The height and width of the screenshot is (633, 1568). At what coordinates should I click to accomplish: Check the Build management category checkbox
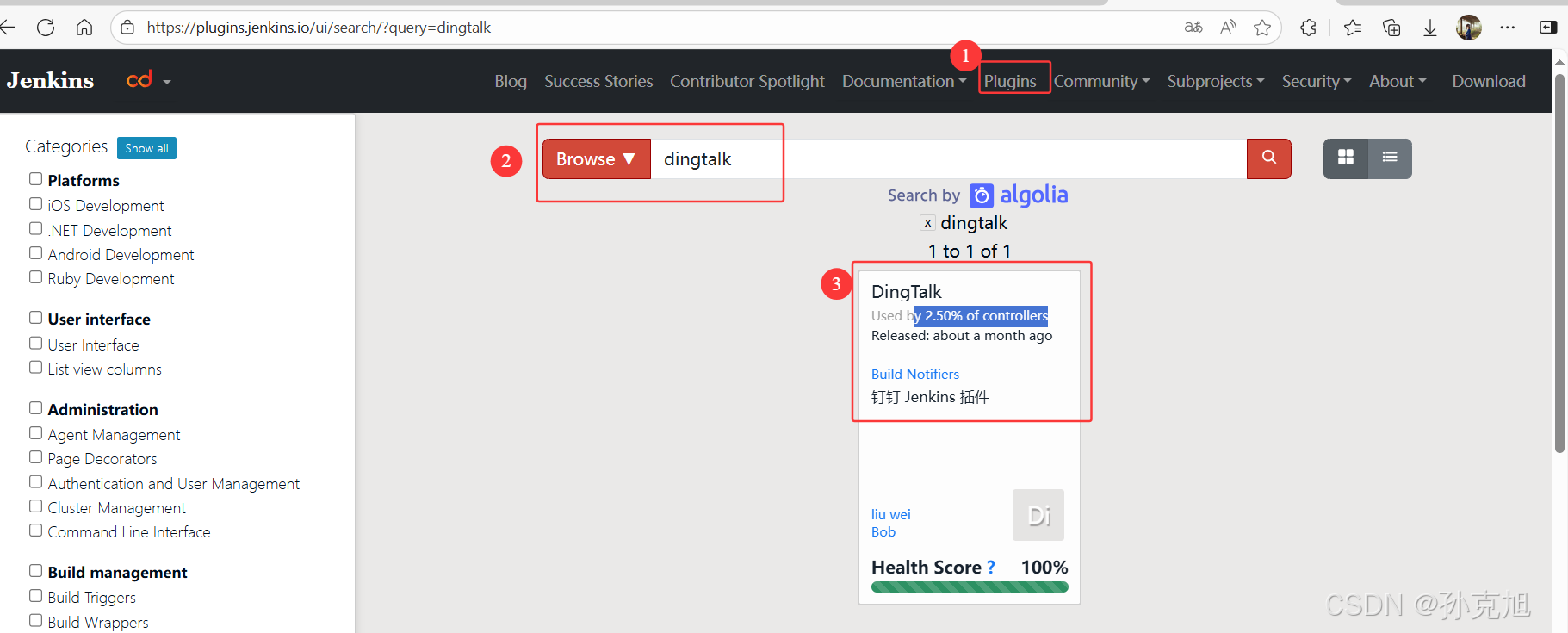click(35, 571)
